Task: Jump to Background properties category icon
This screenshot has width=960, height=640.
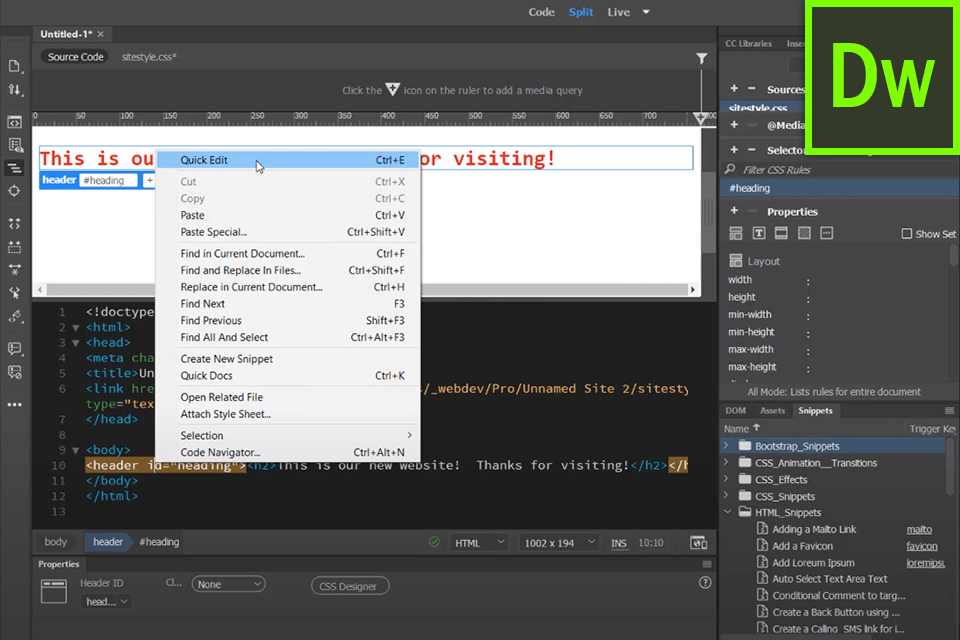Action: pos(804,233)
